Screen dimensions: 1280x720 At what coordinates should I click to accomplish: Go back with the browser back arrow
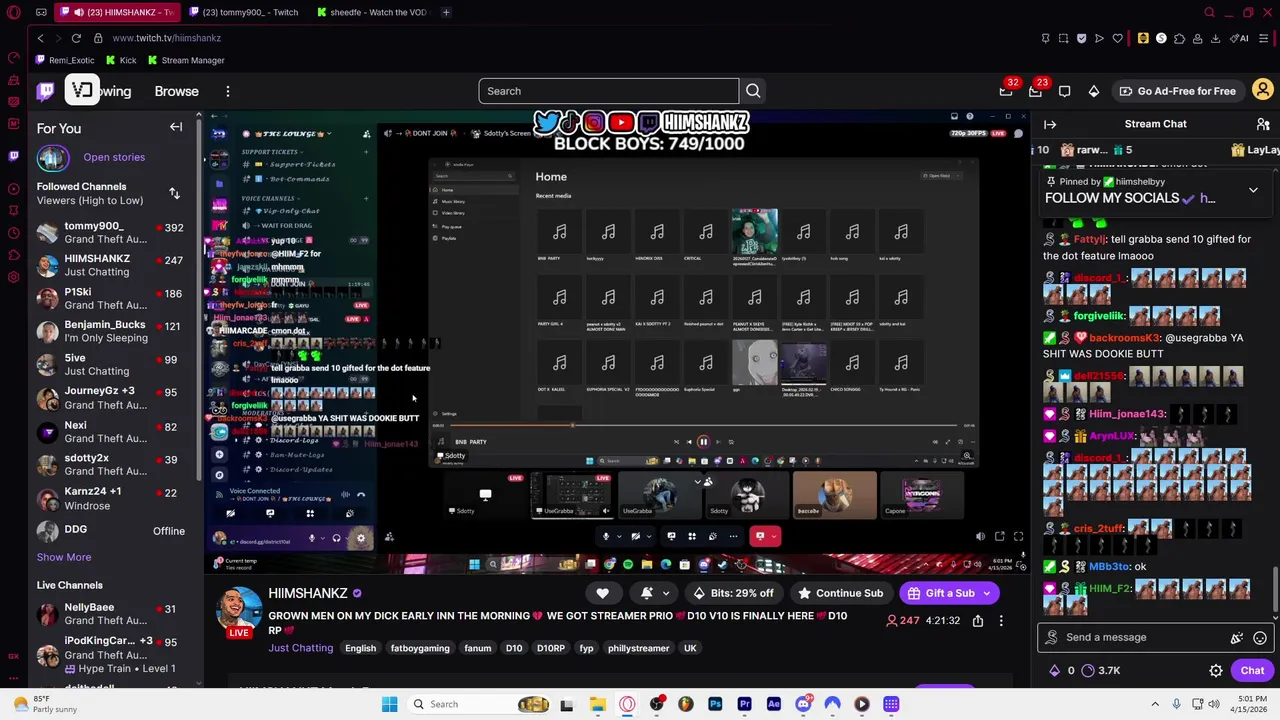pyautogui.click(x=40, y=38)
